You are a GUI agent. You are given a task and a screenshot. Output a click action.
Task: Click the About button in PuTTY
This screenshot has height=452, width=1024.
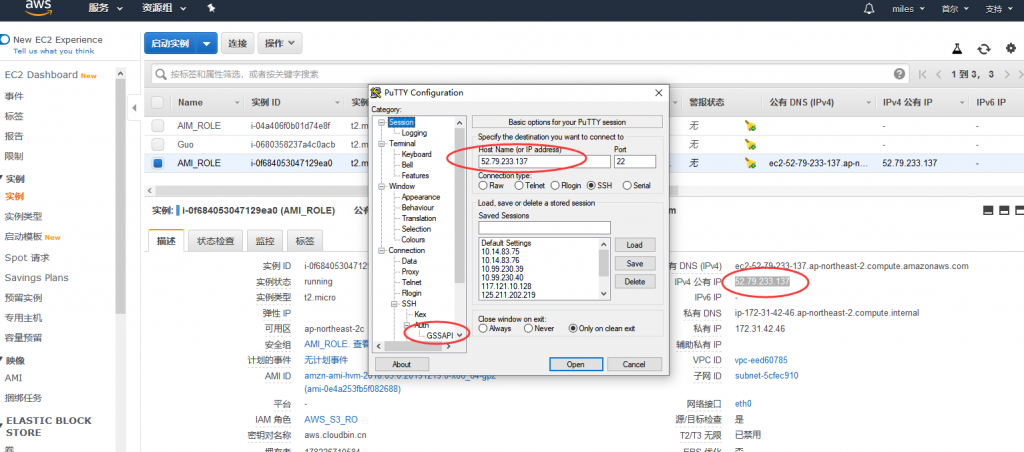pos(402,364)
